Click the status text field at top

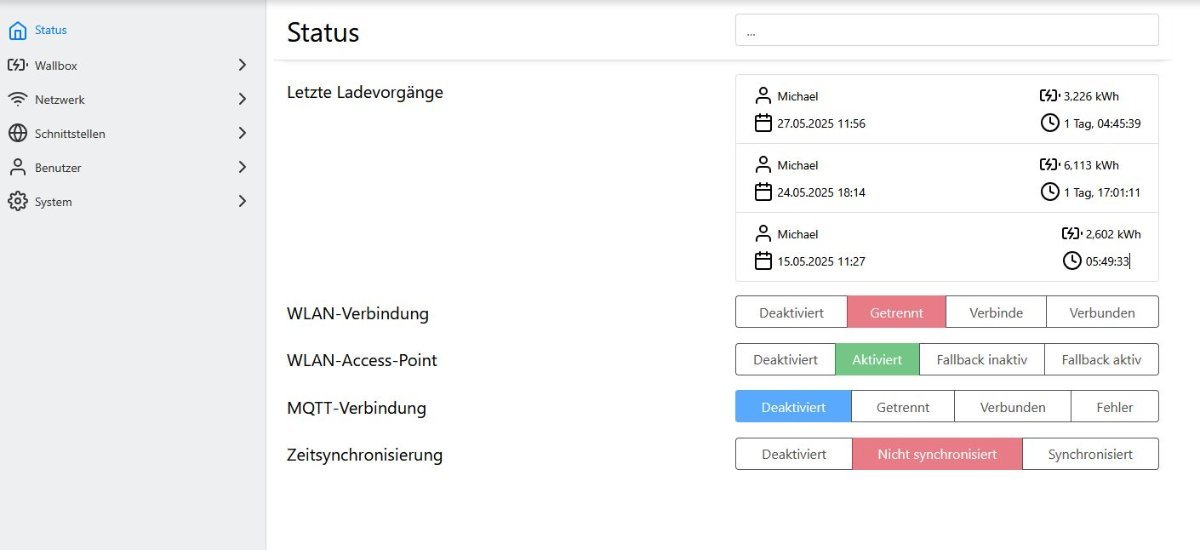pyautogui.click(x=946, y=30)
